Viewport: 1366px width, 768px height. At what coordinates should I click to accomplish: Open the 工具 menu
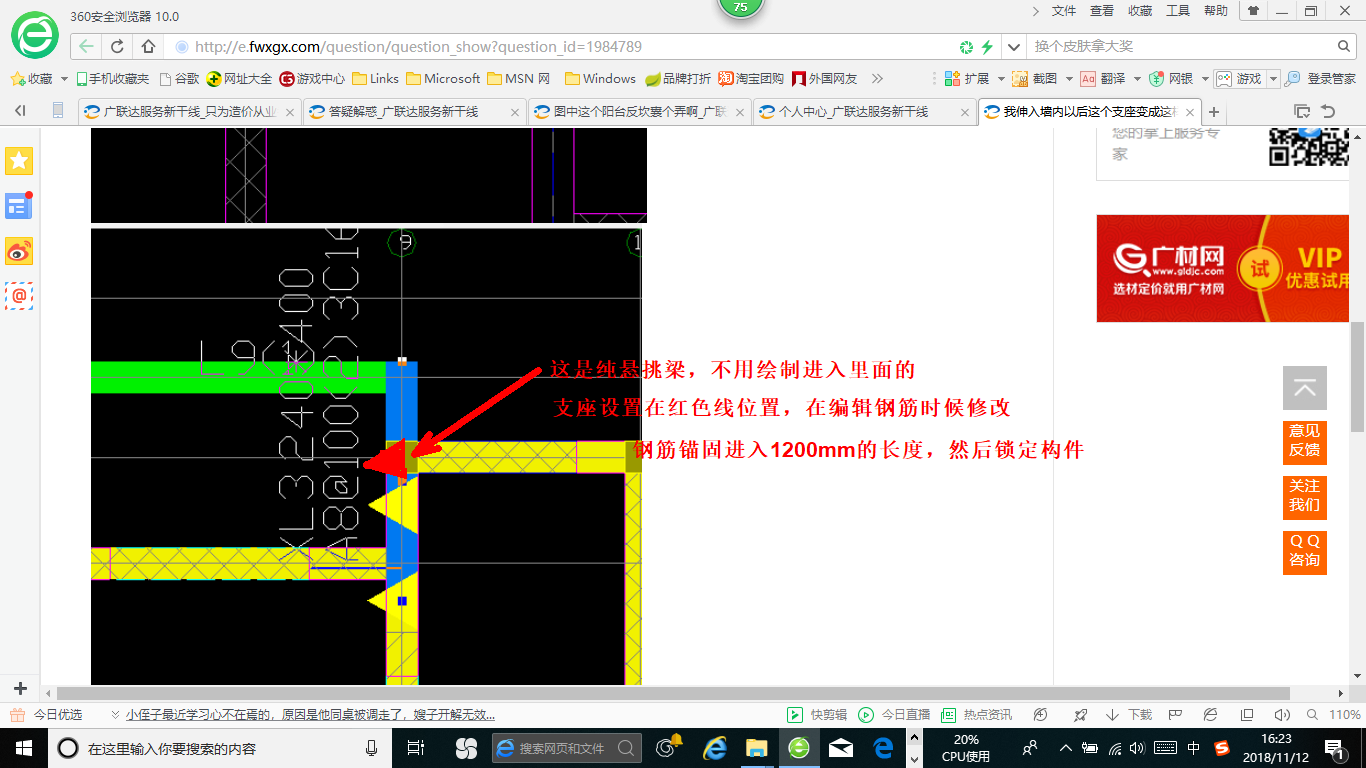coord(1178,11)
